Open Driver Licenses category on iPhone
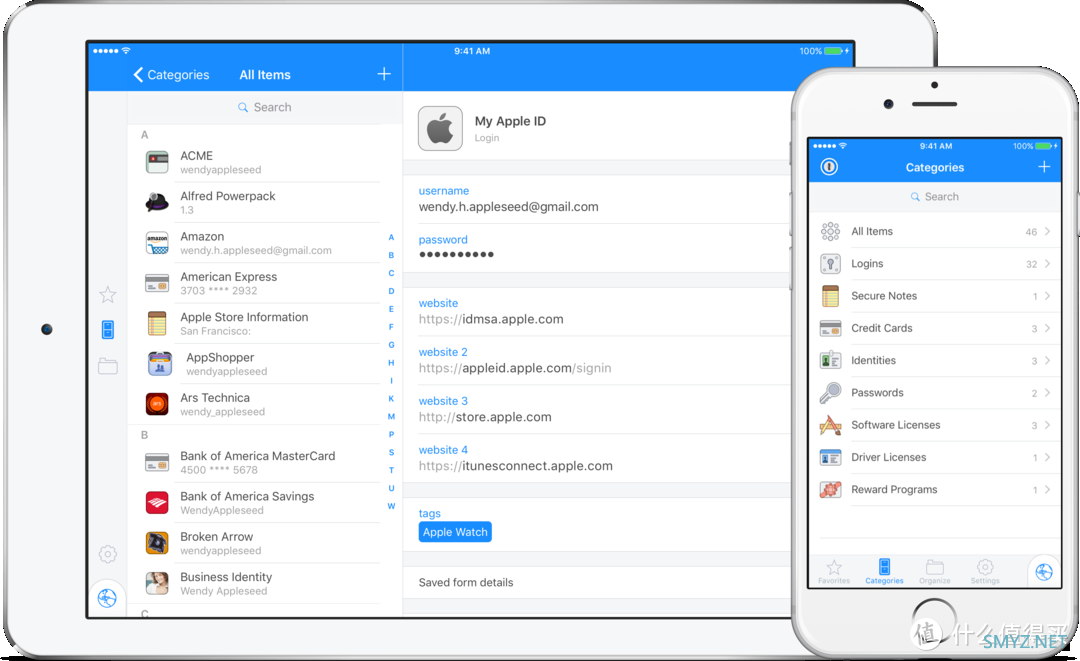This screenshot has height=661, width=1080. pos(935,457)
